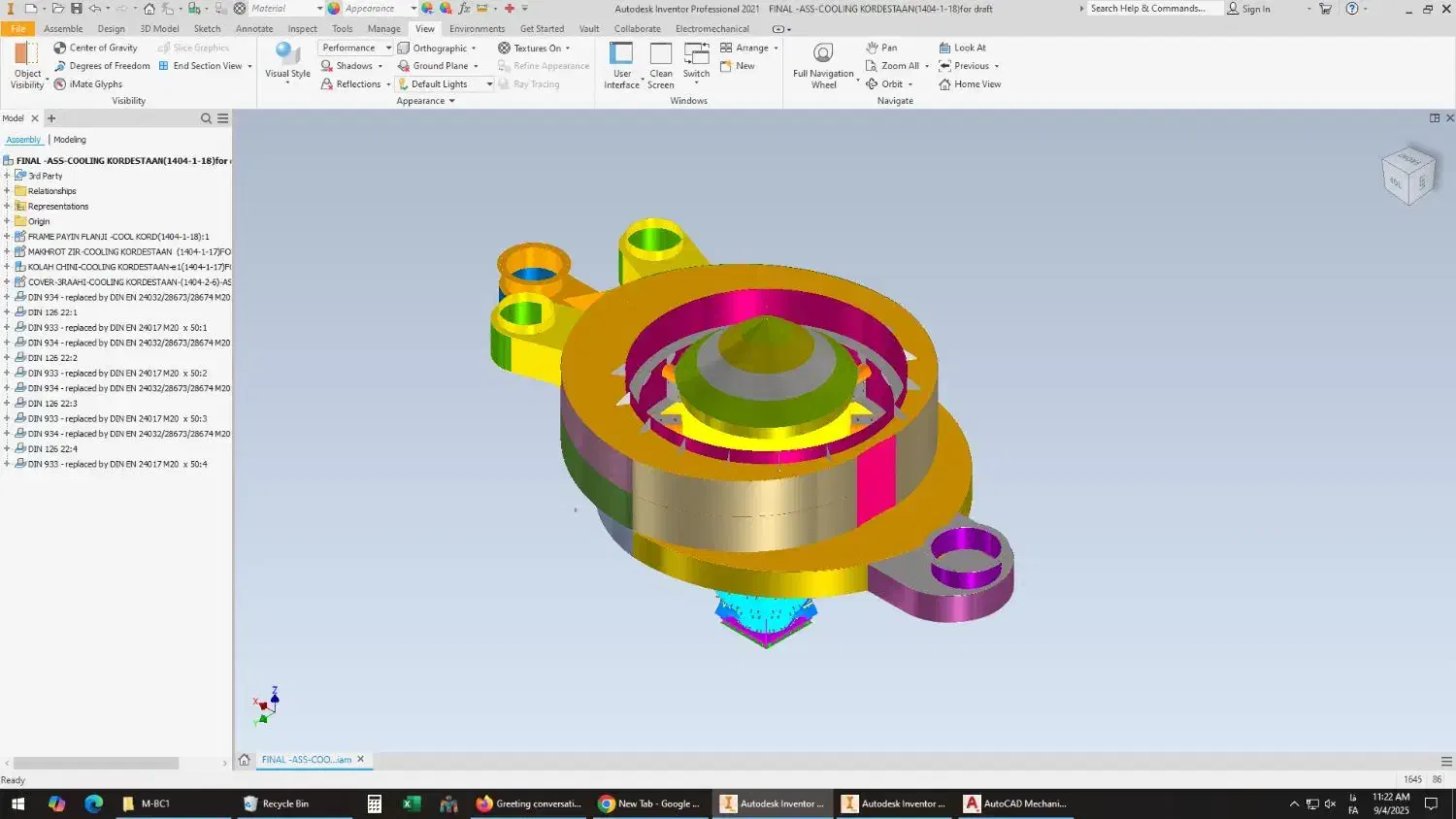Open the Visual Style tool
Viewport: 1456px width, 819px height.
coord(287,58)
